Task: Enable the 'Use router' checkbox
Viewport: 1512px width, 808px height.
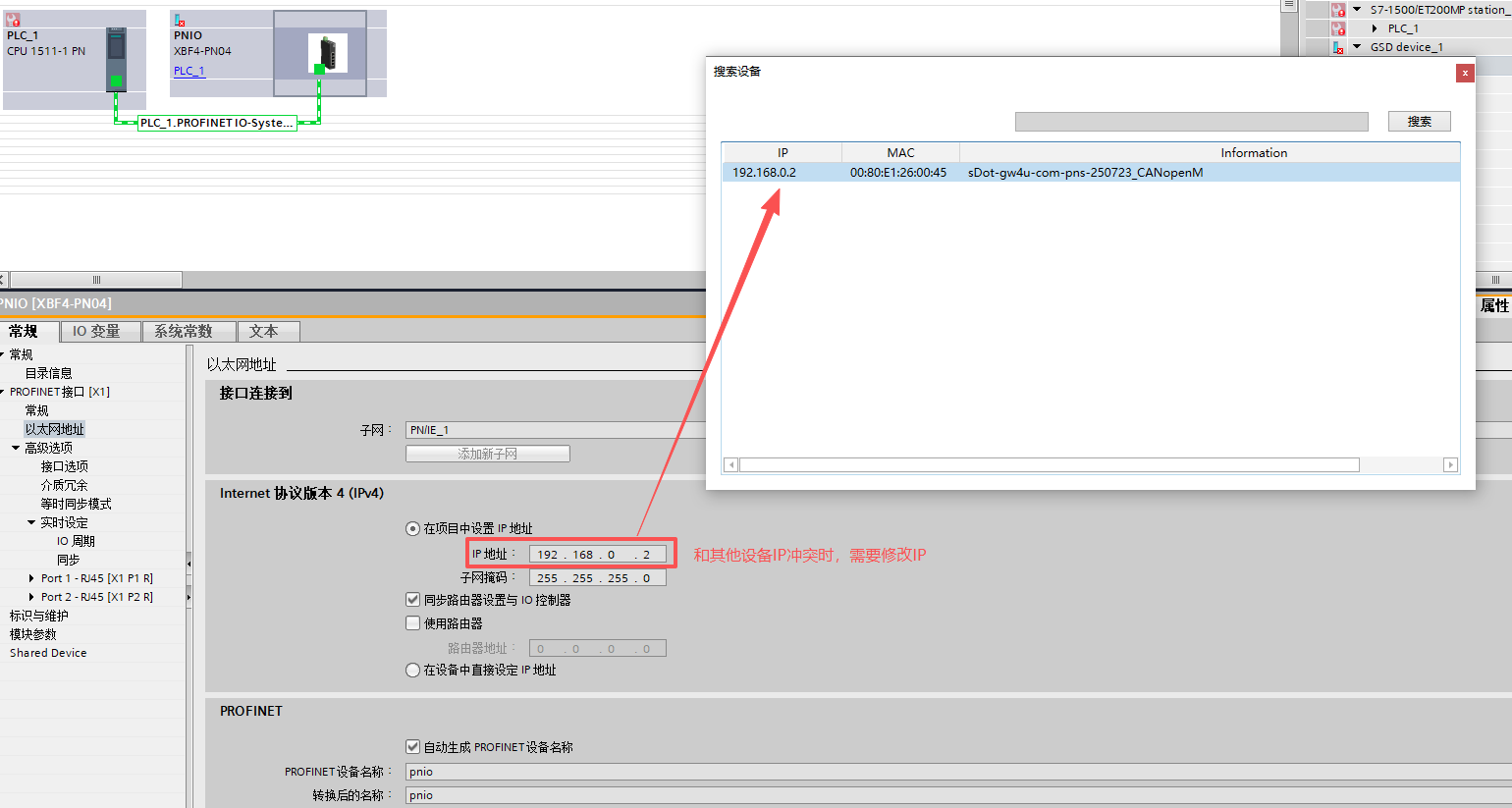Action: (x=413, y=623)
